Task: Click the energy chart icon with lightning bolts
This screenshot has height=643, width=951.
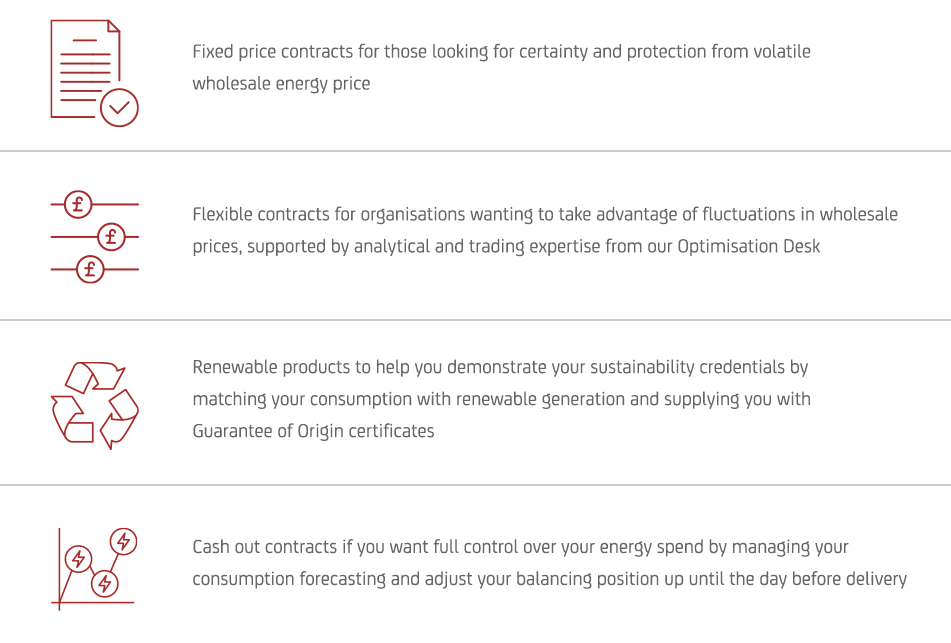Action: tap(94, 568)
